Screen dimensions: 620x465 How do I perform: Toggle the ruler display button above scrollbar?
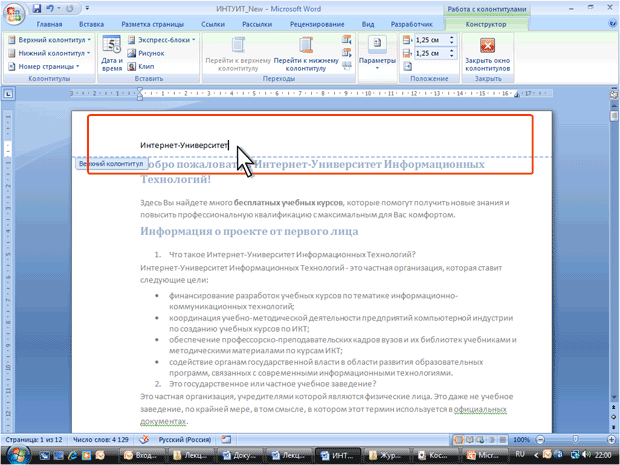tap(613, 94)
